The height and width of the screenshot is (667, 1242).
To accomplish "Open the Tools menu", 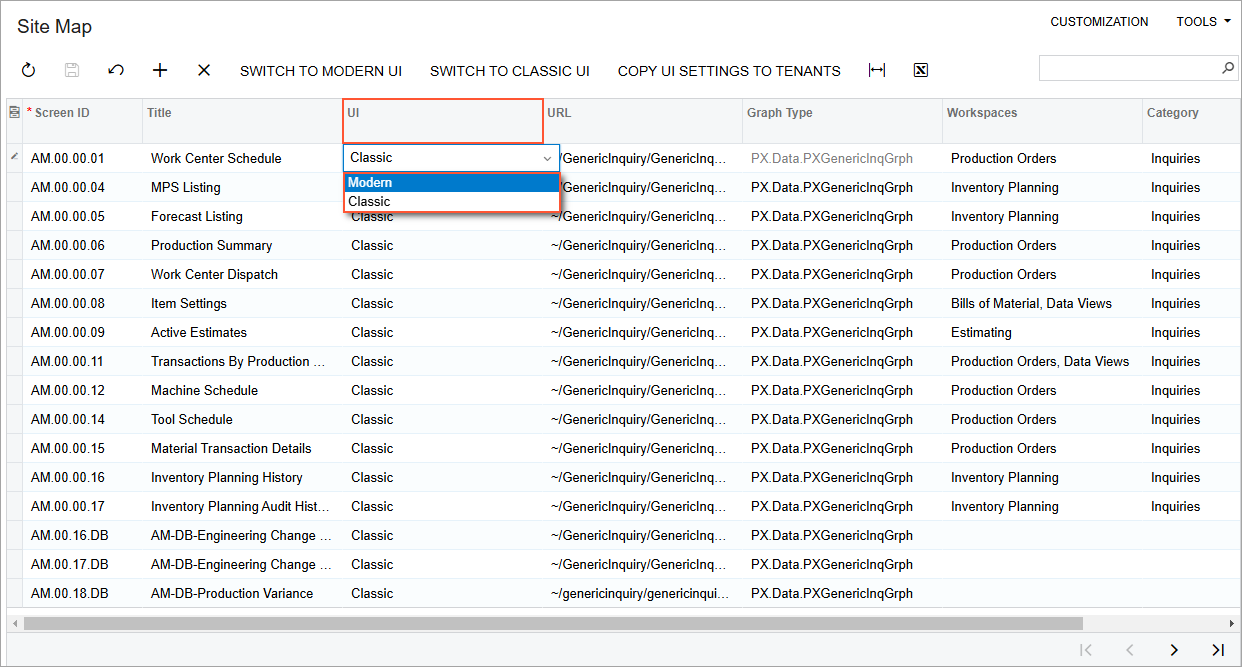I will click(1203, 21).
